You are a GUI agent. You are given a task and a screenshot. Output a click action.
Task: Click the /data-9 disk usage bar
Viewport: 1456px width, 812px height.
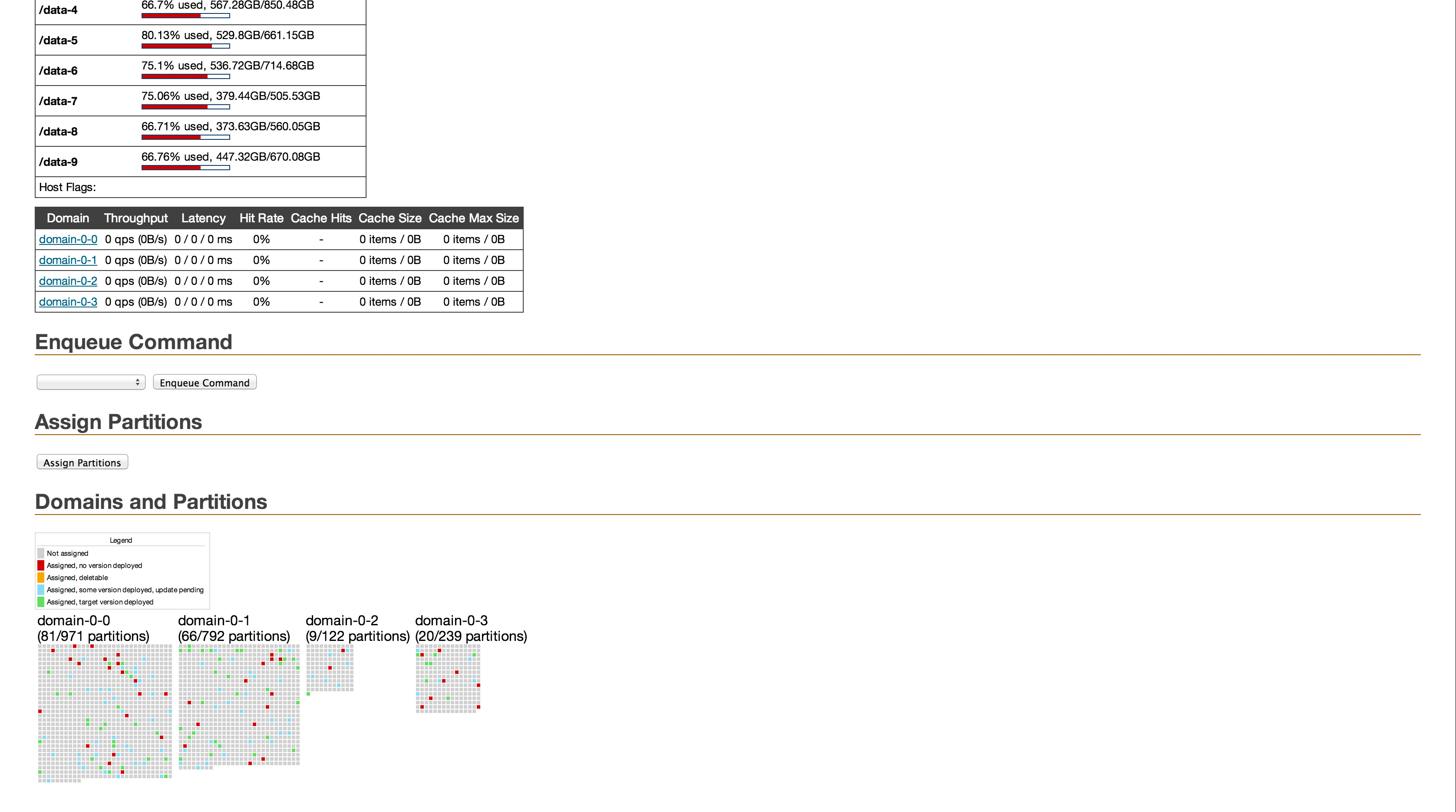185,168
